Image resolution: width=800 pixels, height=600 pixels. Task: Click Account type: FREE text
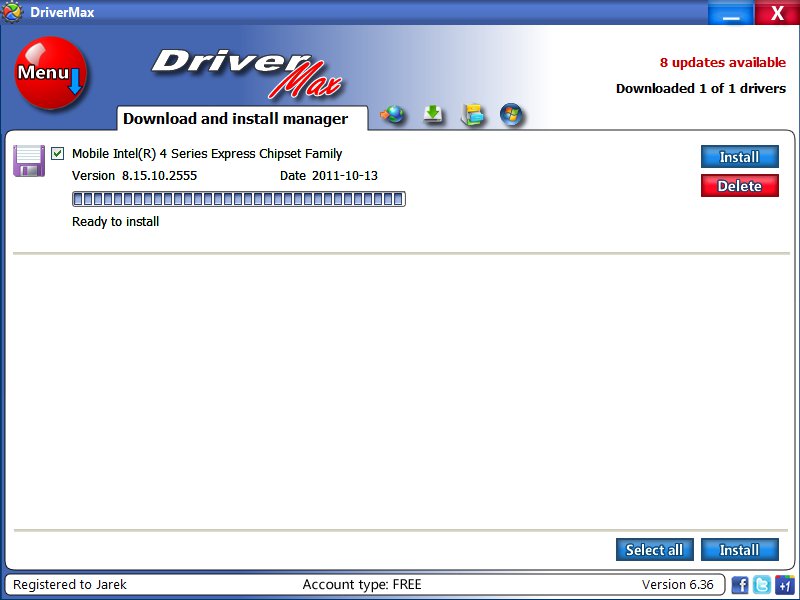(362, 584)
